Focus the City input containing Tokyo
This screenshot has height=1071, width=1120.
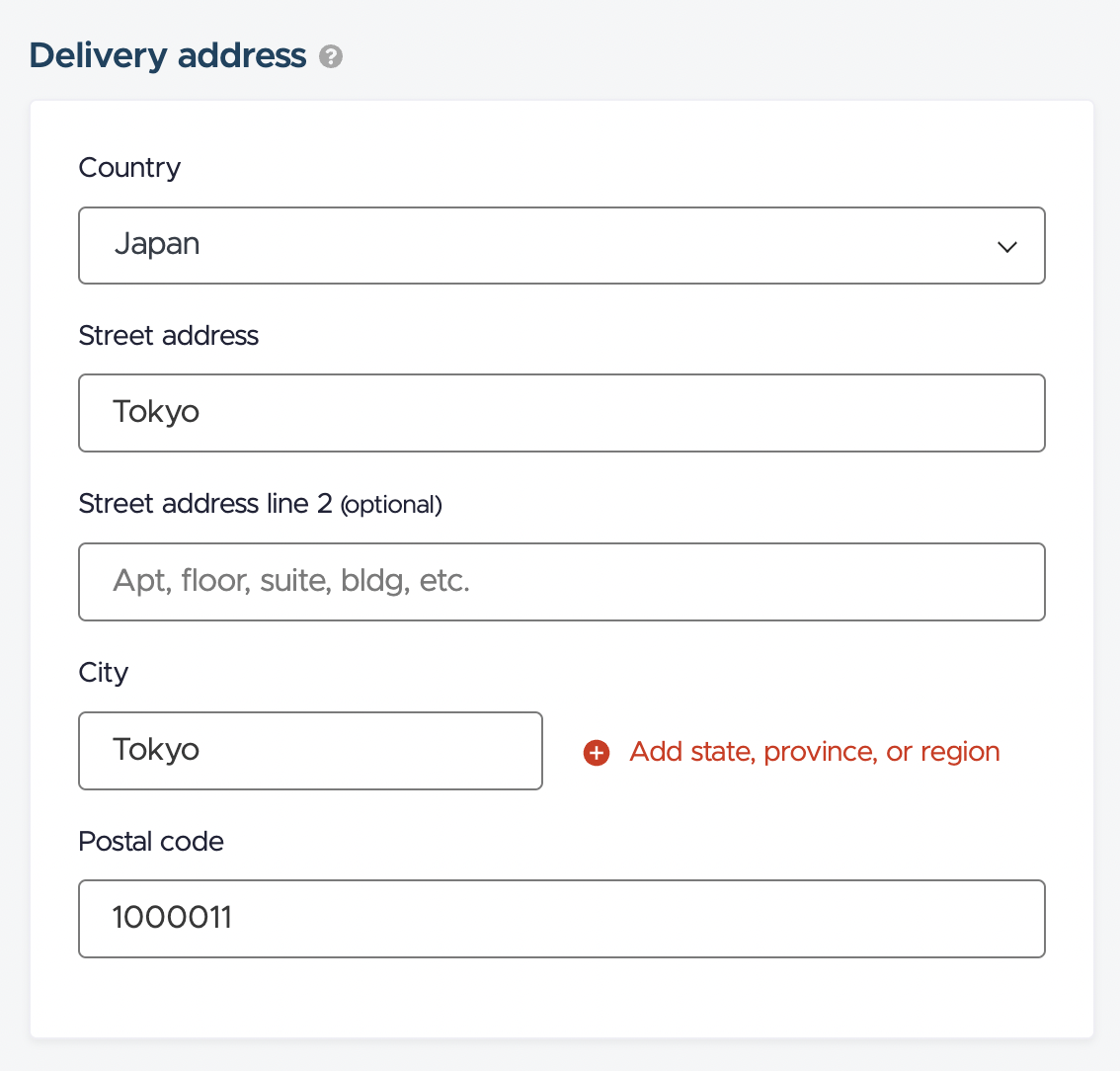[310, 751]
